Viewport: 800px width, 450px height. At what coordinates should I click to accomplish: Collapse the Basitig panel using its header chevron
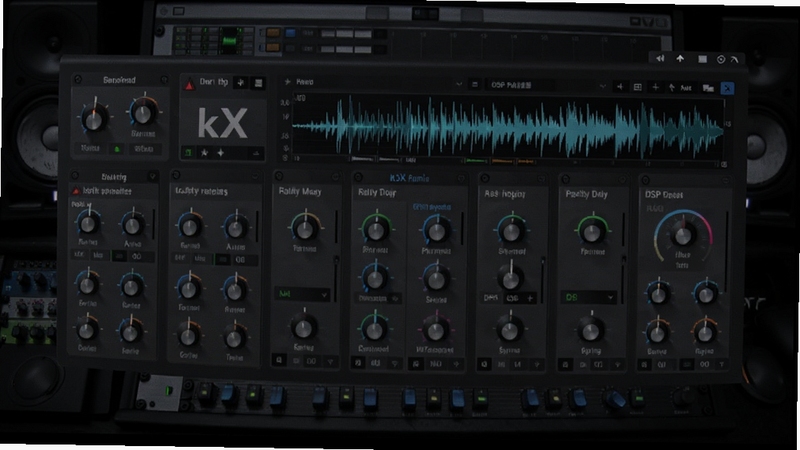pos(153,177)
